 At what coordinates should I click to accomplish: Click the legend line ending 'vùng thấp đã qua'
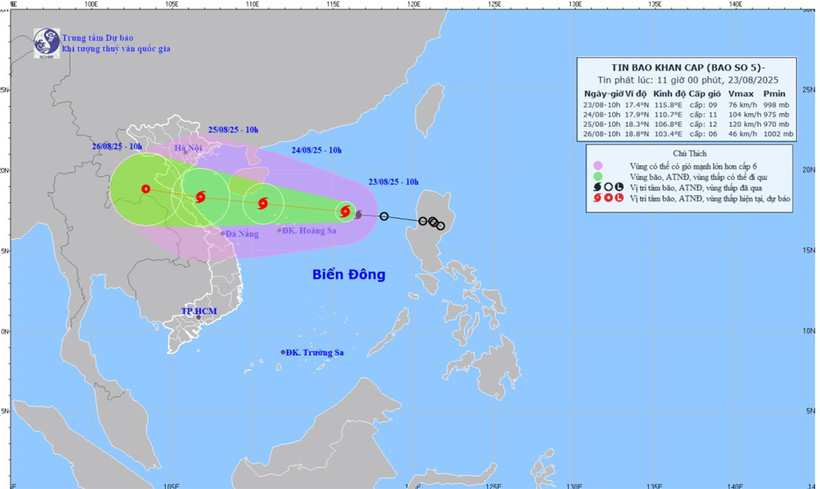pyautogui.click(x=696, y=188)
